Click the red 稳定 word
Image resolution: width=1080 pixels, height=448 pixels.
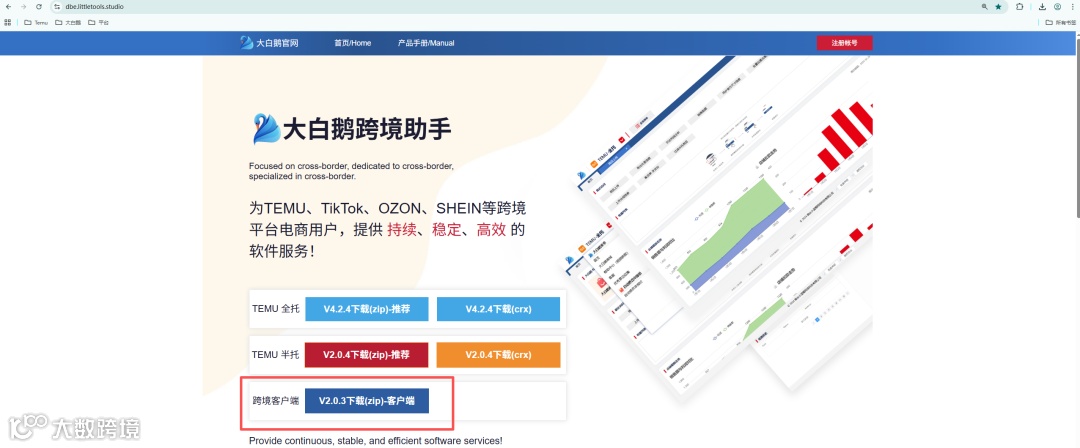pyautogui.click(x=446, y=230)
